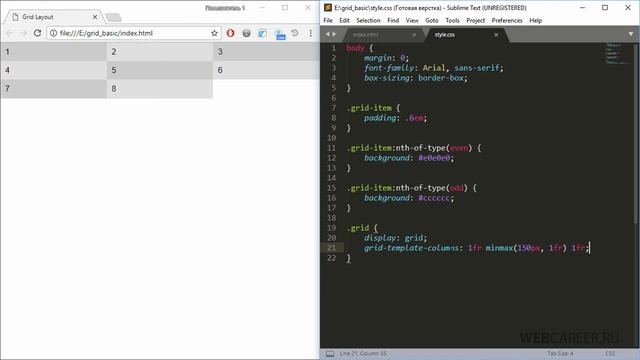
Task: Click the '.6em' padding value
Action: coord(414,118)
